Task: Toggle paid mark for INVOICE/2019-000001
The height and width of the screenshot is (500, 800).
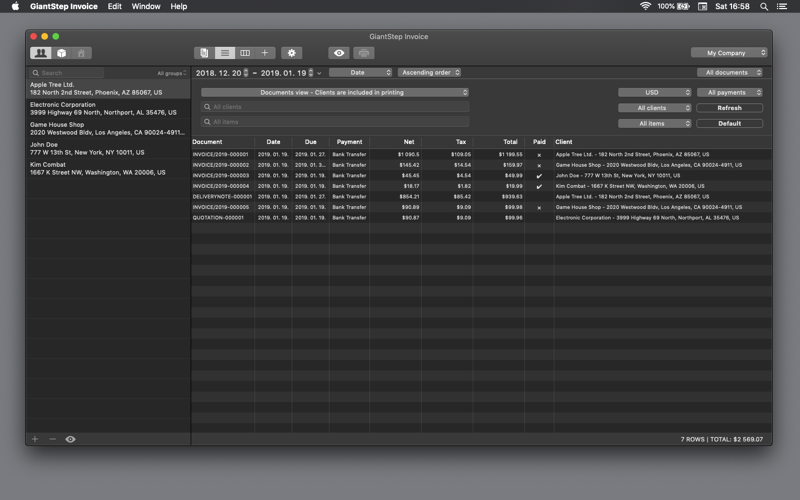Action: pyautogui.click(x=539, y=155)
